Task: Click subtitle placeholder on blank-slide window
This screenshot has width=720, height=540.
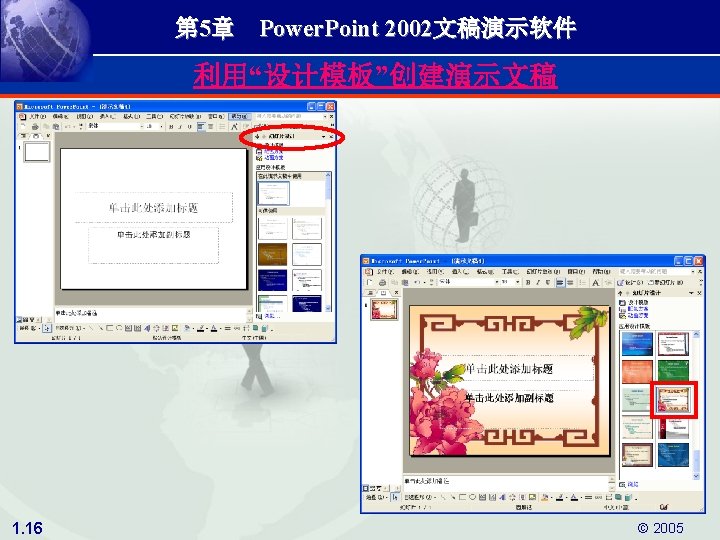Action: pos(153,245)
